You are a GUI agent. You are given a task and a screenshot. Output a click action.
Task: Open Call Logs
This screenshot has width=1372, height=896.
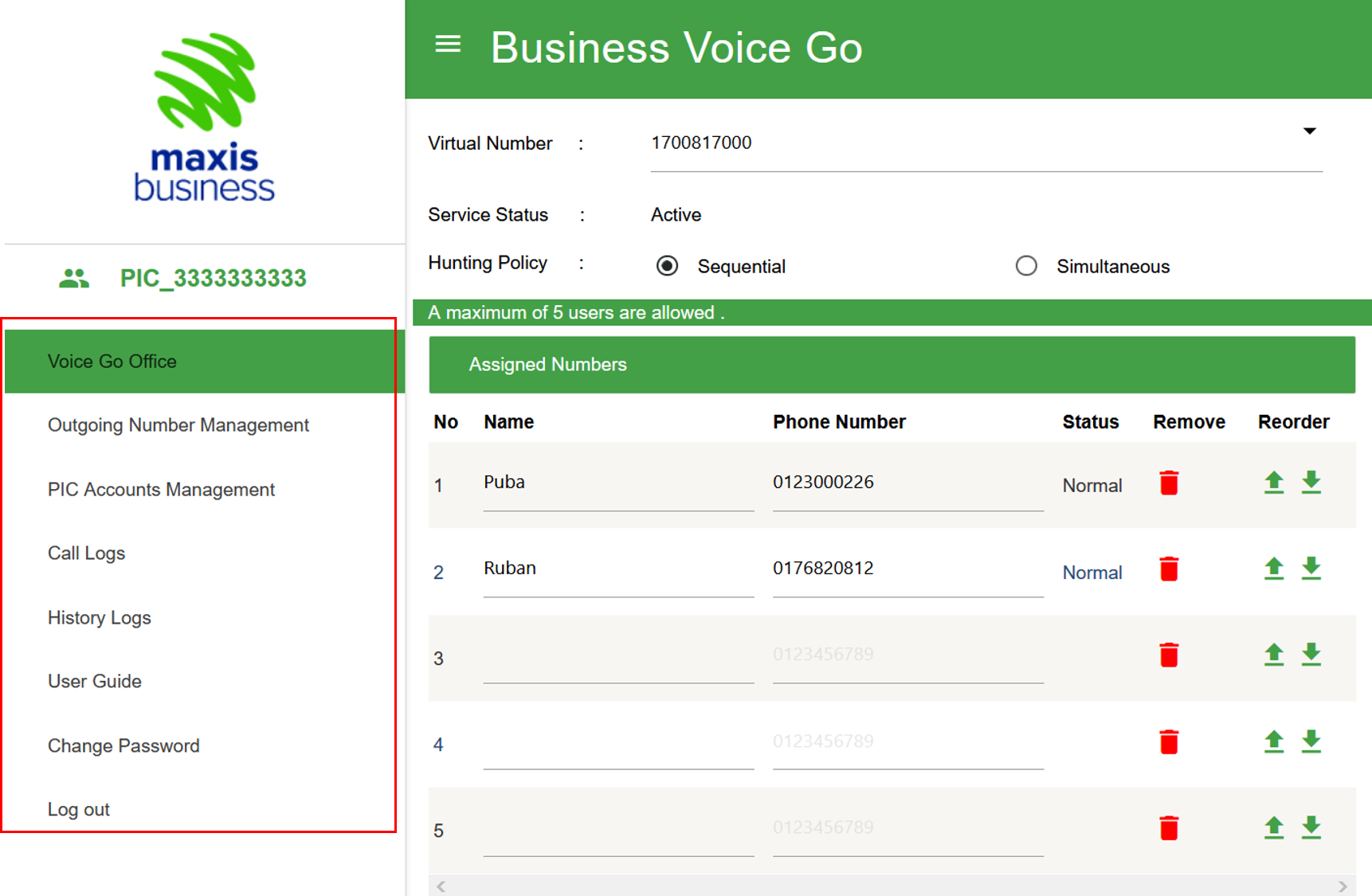click(x=86, y=554)
